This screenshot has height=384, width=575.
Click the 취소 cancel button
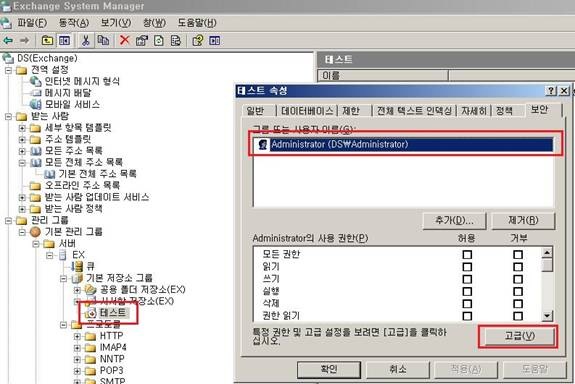(398, 369)
